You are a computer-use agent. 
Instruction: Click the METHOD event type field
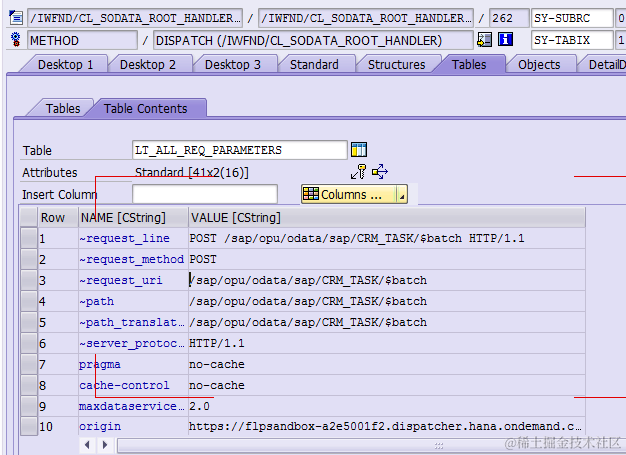point(82,40)
